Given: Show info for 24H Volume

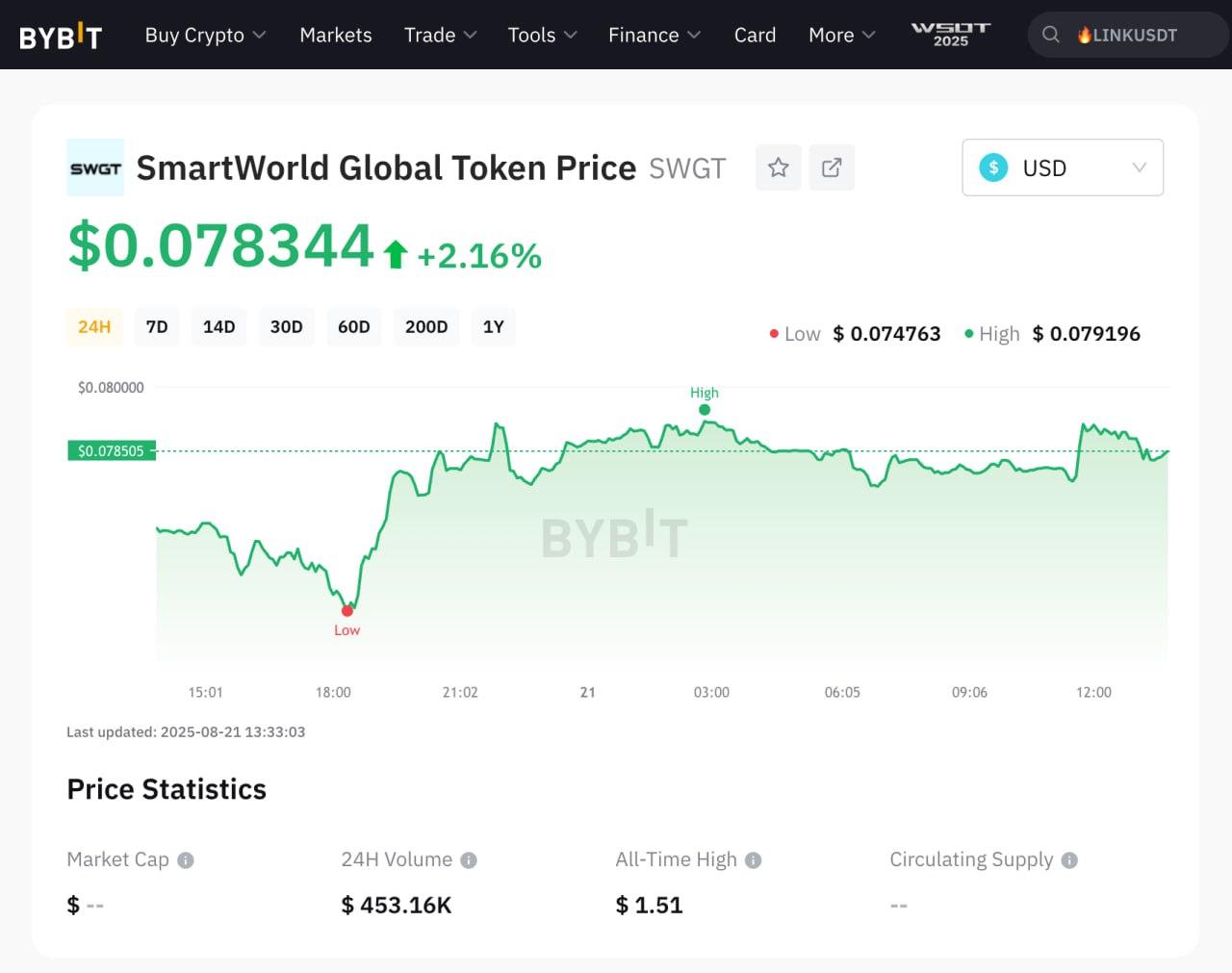Looking at the screenshot, I should click(469, 860).
